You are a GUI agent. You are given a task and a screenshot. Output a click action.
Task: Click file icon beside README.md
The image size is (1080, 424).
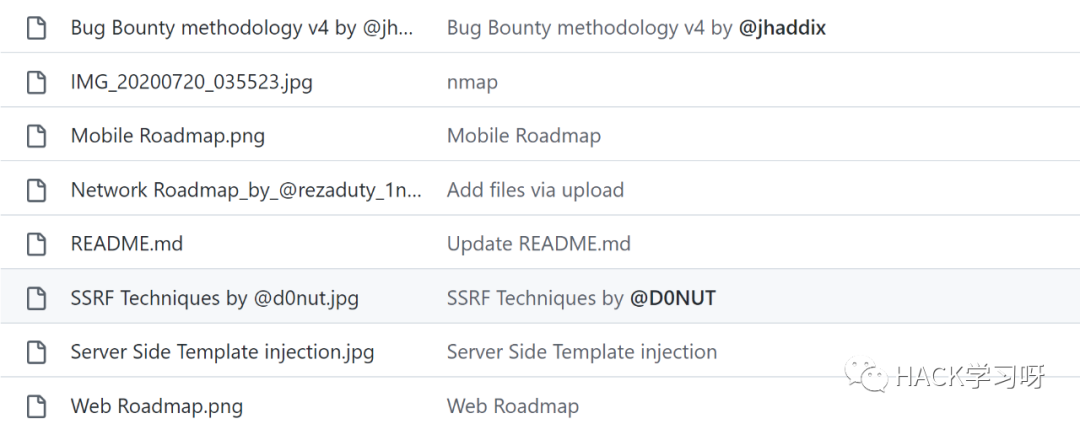(36, 244)
